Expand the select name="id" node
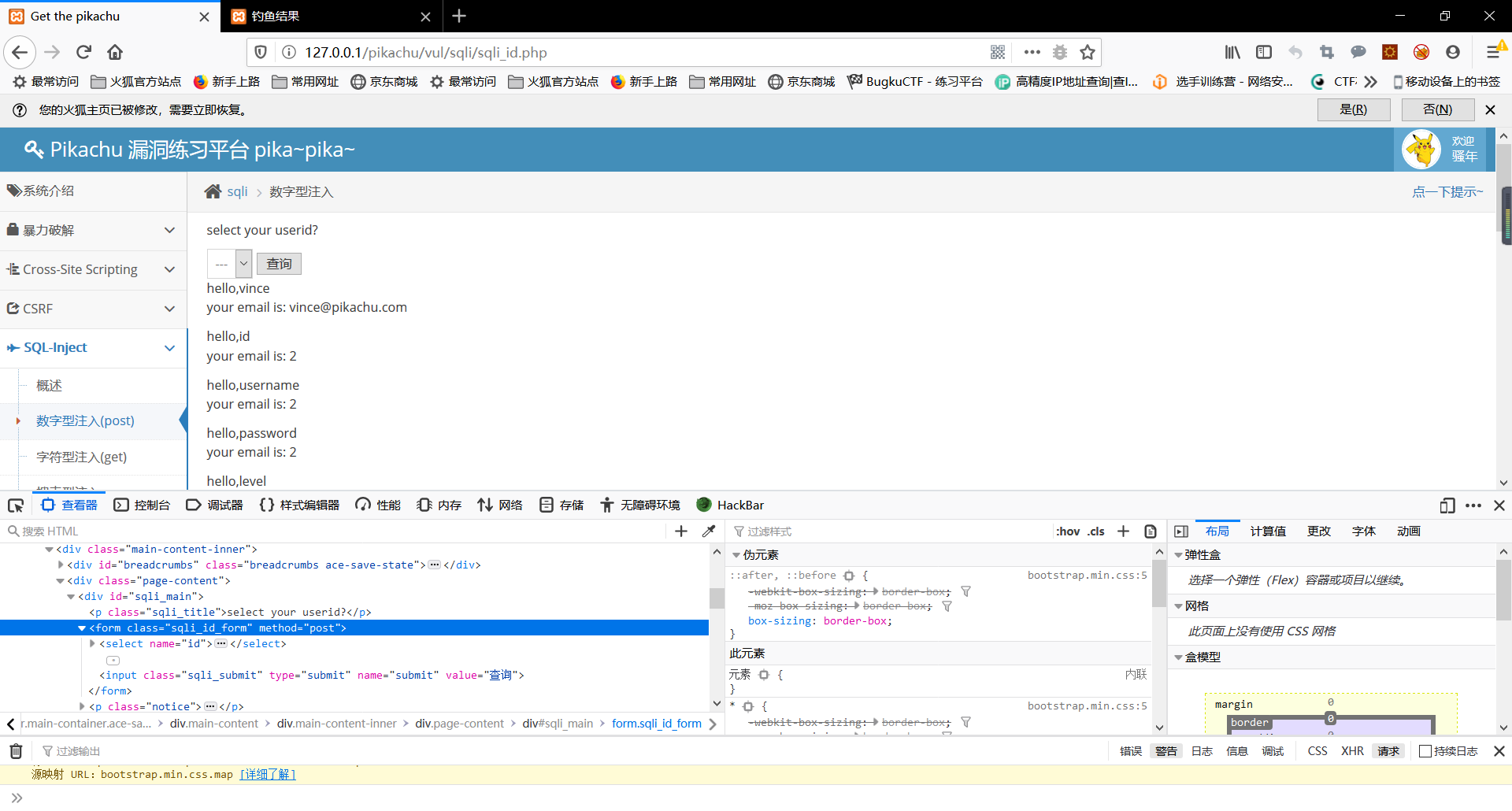This screenshot has width=1512, height=811. pyautogui.click(x=92, y=644)
